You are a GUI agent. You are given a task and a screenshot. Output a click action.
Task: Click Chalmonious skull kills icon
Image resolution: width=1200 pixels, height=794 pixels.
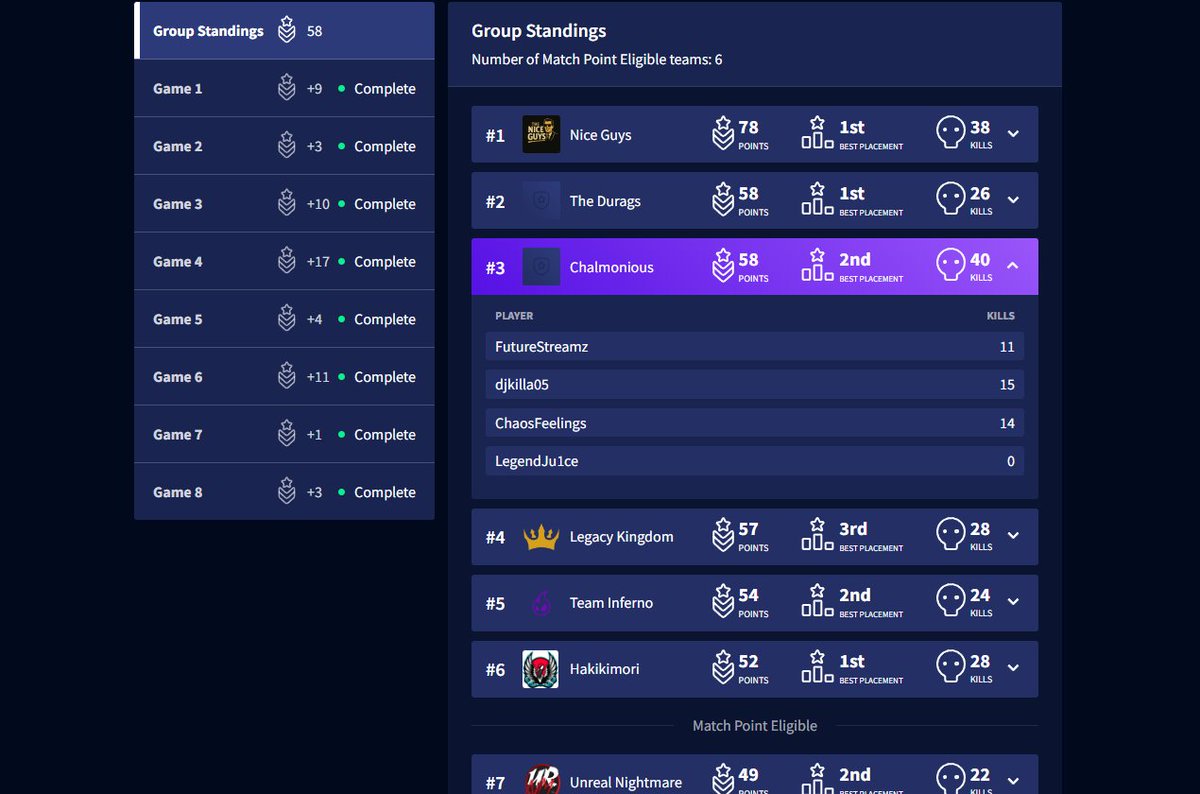click(950, 265)
